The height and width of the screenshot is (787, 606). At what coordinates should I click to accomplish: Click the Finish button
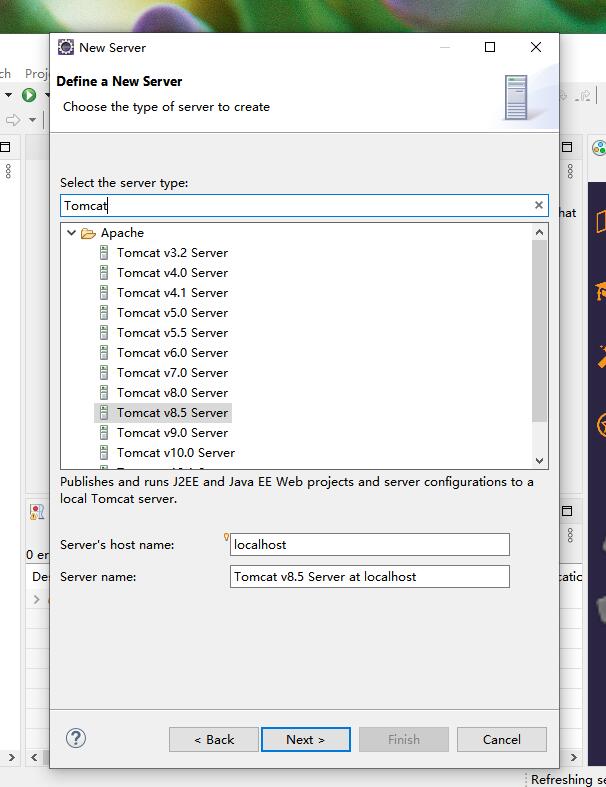[x=404, y=739]
